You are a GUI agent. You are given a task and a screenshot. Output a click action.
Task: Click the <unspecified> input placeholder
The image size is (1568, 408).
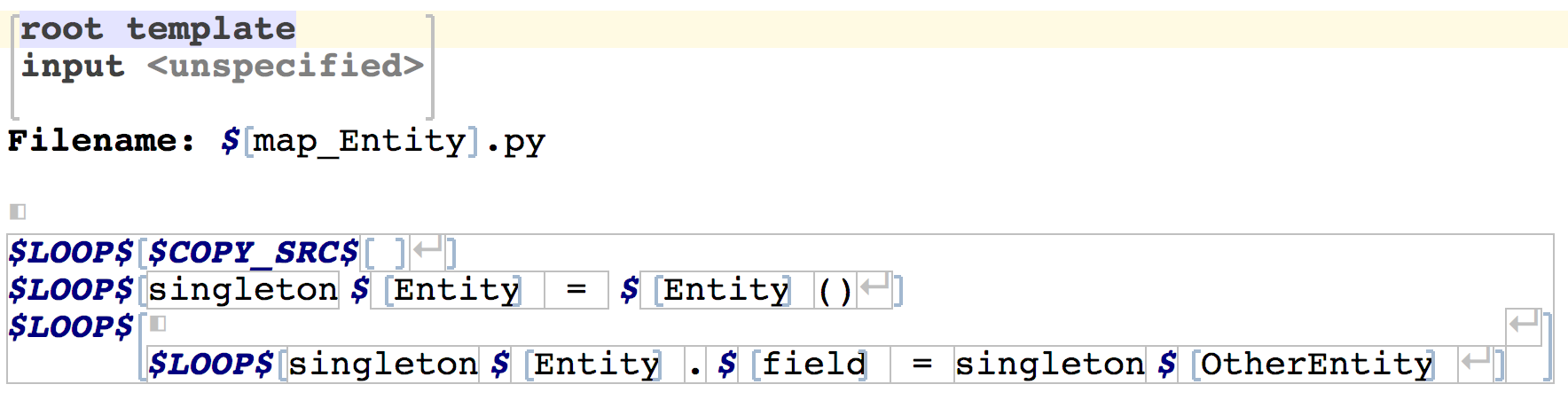tap(286, 66)
